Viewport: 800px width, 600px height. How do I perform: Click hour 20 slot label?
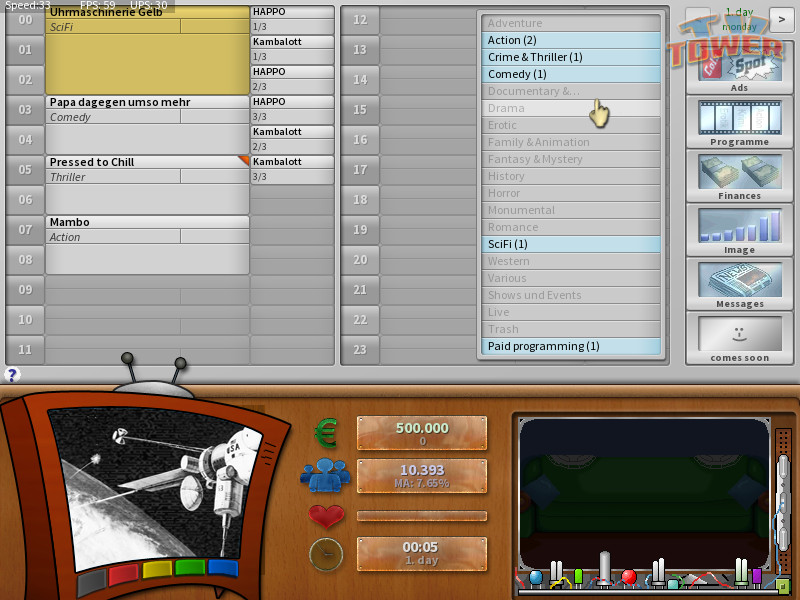click(x=360, y=260)
